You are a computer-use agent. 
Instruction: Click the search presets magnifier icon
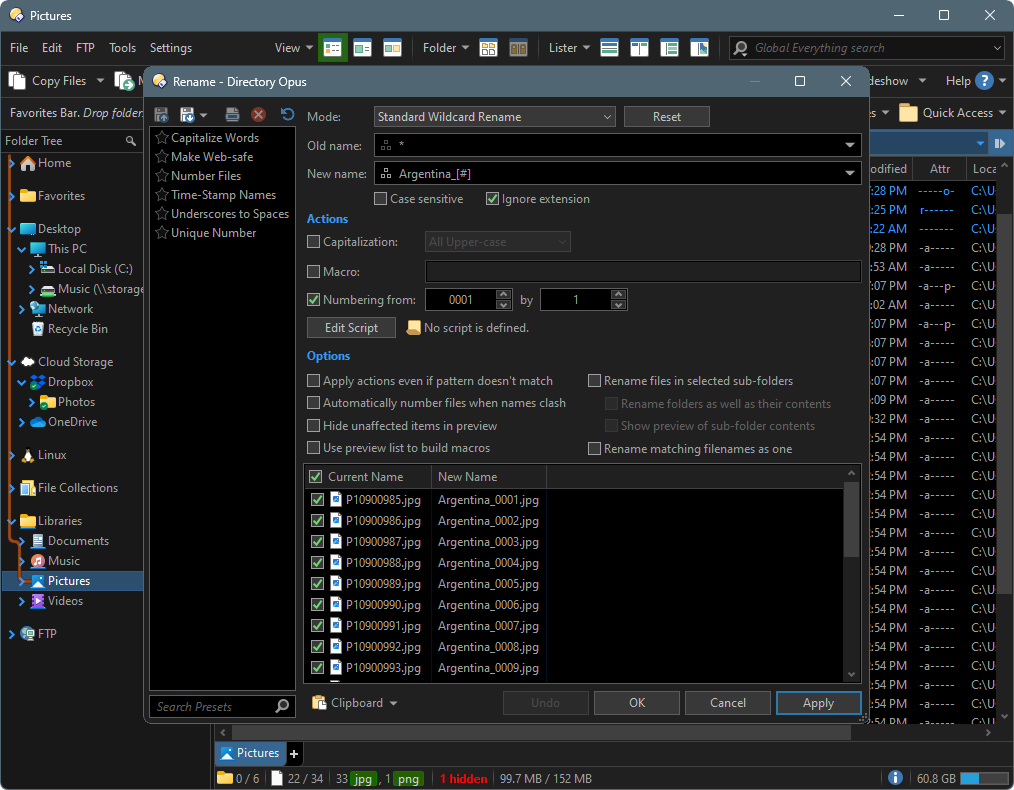point(282,707)
